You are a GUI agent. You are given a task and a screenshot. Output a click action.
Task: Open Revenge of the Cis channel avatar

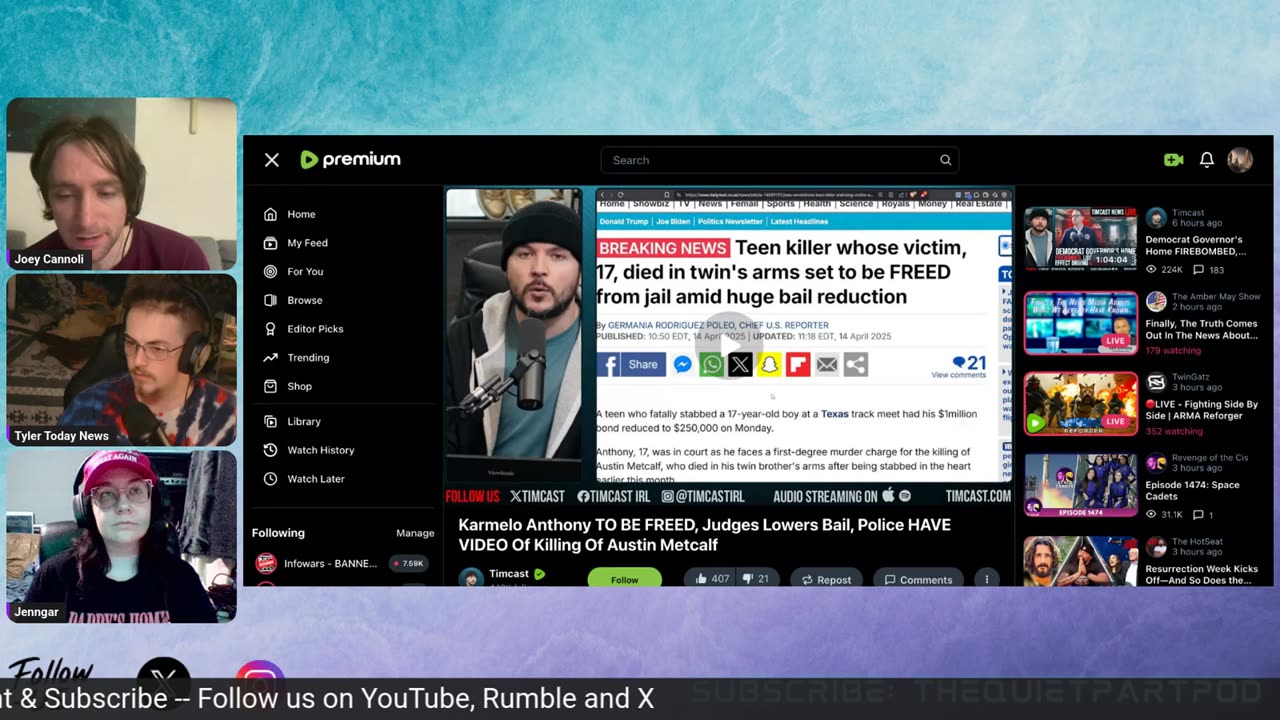tap(1156, 463)
